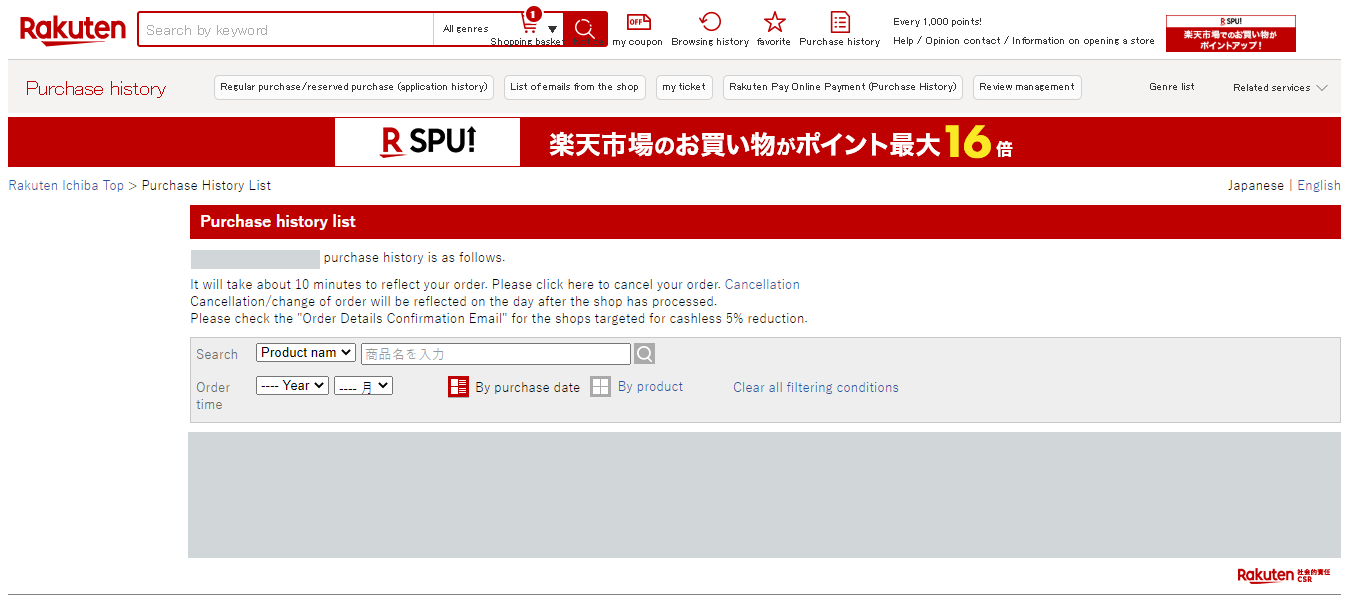The height and width of the screenshot is (597, 1348).
Task: Click the red magnifier search button
Action: [585, 29]
